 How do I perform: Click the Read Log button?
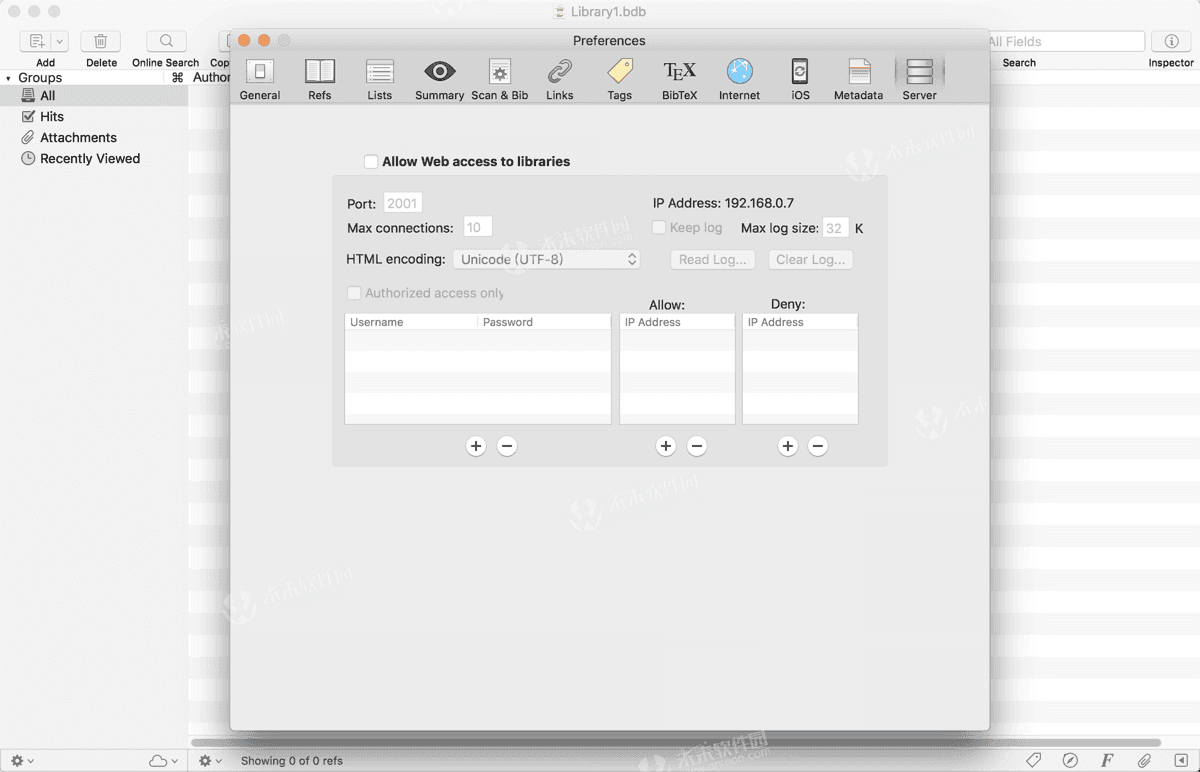click(712, 259)
